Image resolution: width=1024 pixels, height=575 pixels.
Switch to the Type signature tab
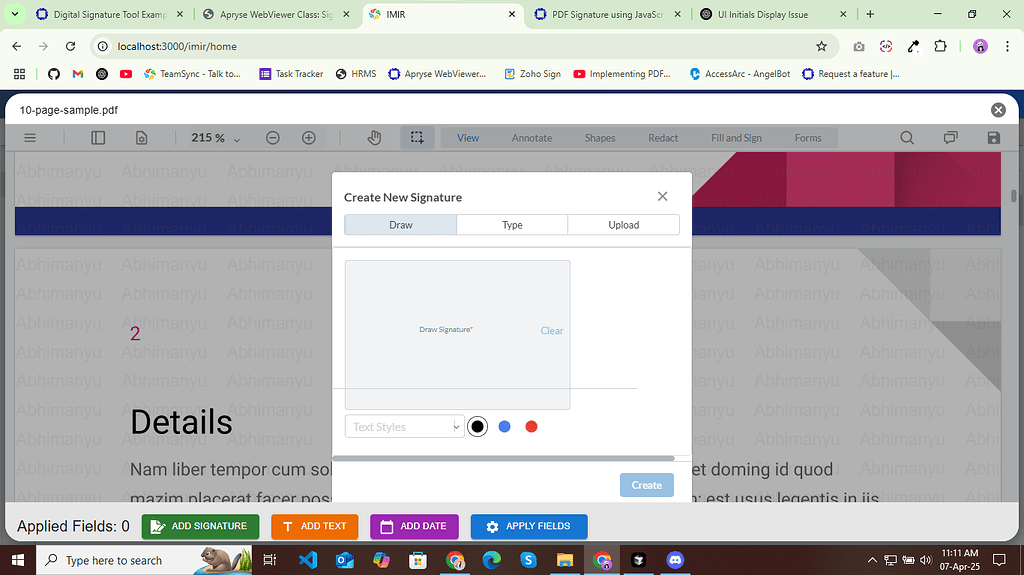(x=512, y=225)
